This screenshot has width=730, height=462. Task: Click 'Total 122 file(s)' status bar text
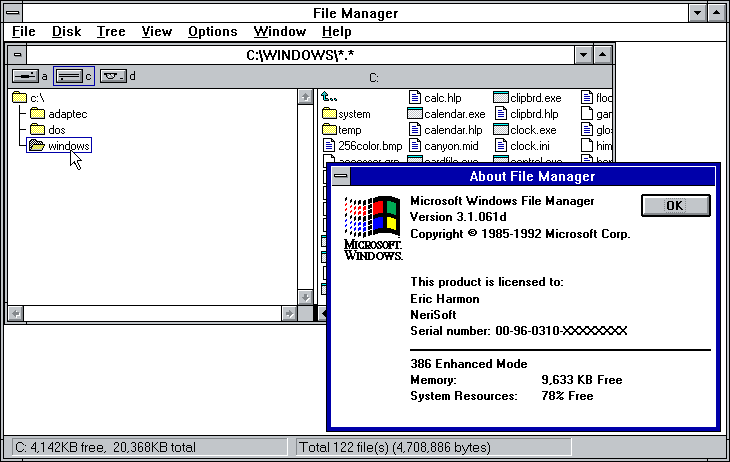[394, 448]
